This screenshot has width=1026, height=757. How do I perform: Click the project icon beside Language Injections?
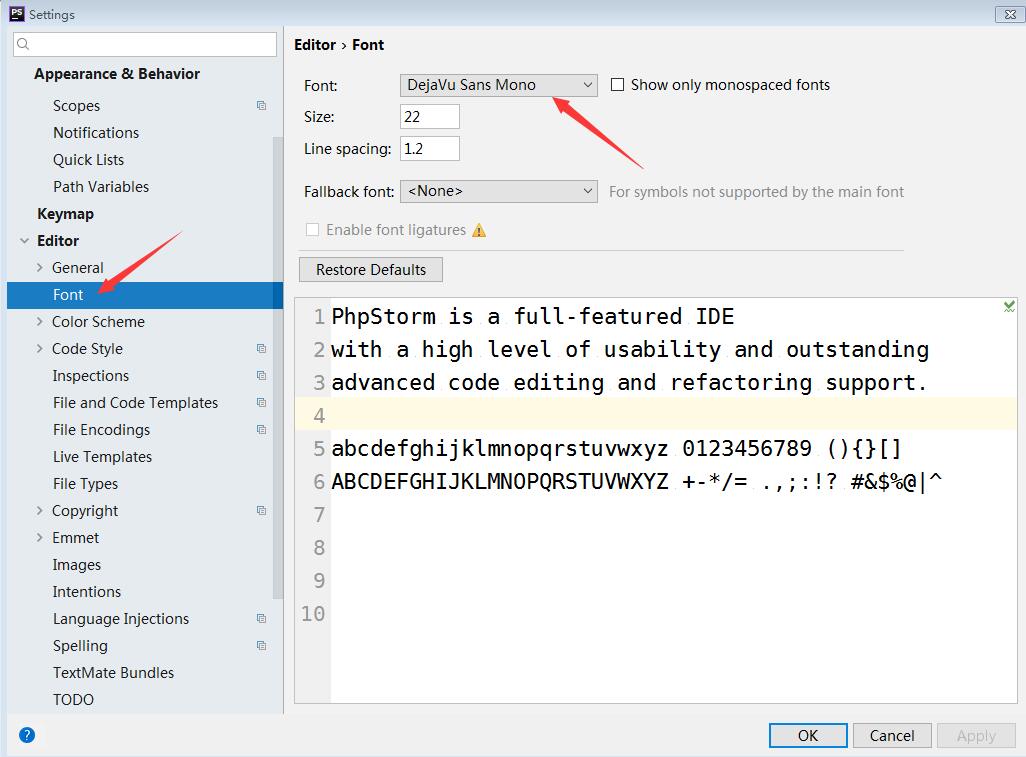pos(261,618)
